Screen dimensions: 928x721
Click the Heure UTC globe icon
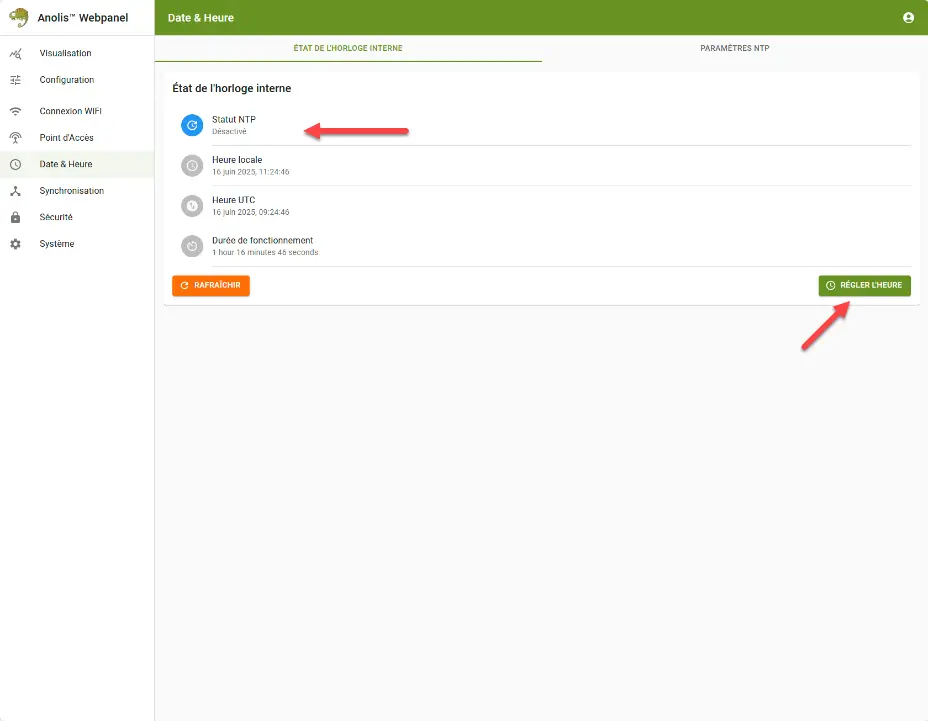tap(192, 206)
